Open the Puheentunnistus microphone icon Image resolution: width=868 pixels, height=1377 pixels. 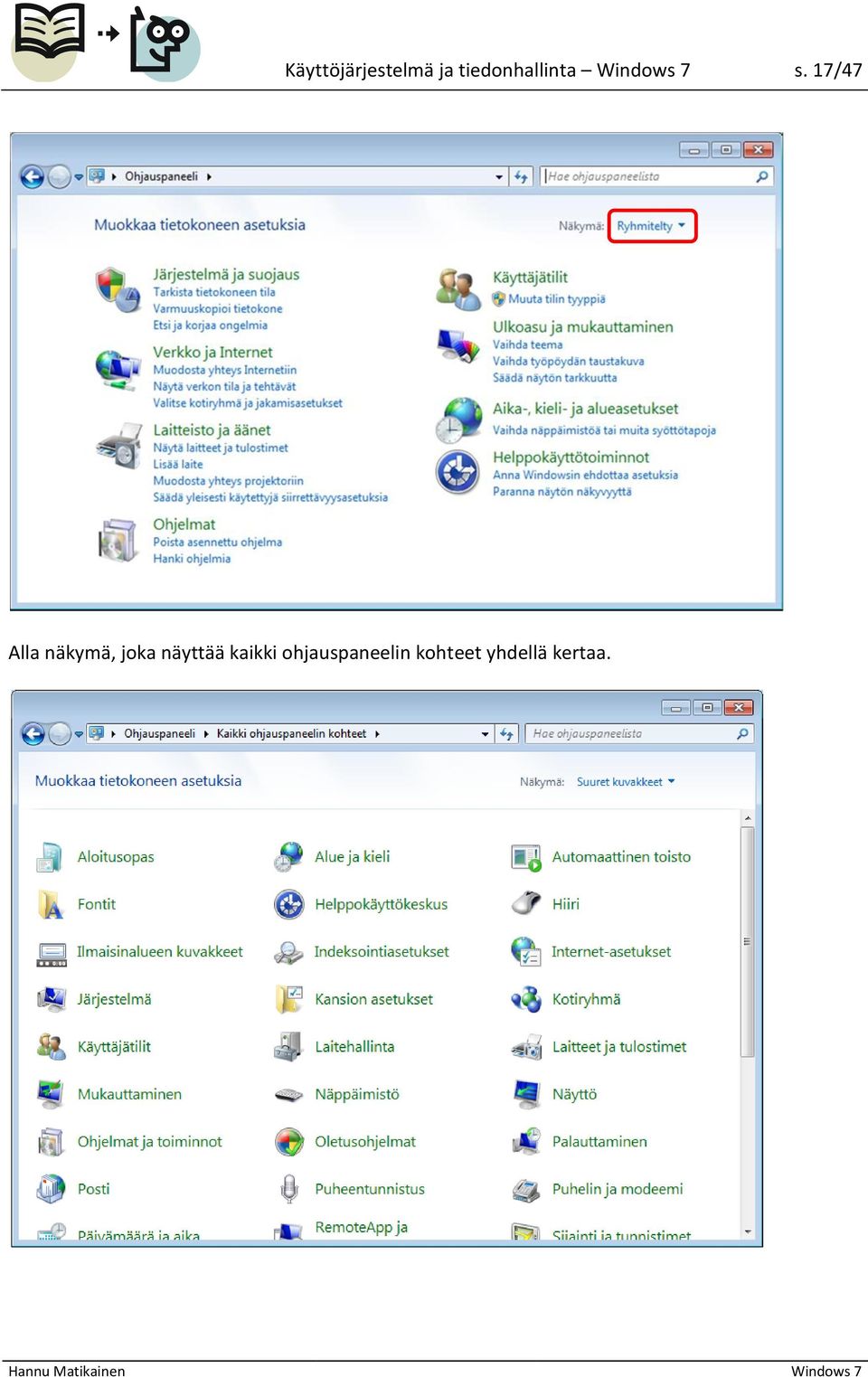[289, 1189]
